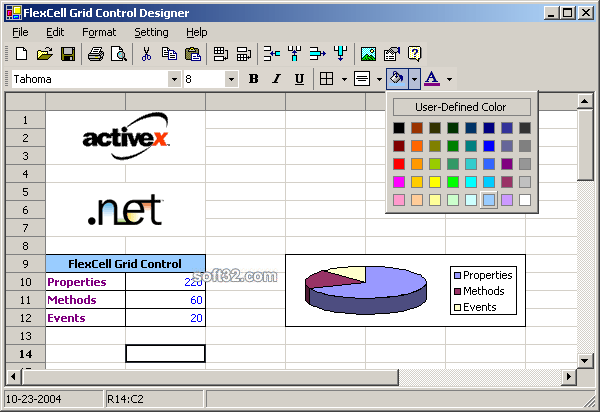Click the horizontal scrollbar right arrow
The height and width of the screenshot is (412, 600).
click(x=569, y=377)
